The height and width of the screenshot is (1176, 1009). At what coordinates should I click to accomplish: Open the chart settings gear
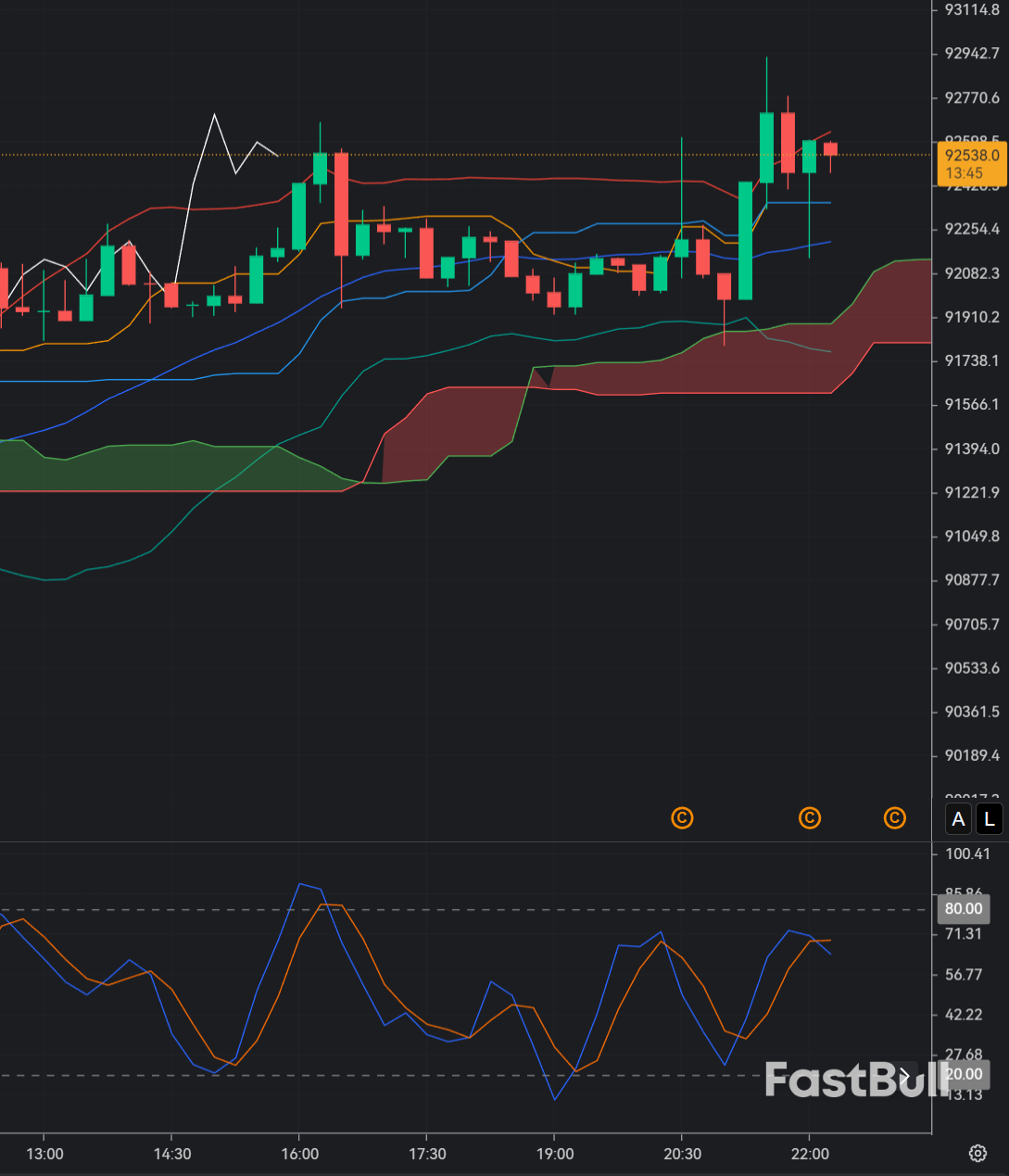point(977,1153)
